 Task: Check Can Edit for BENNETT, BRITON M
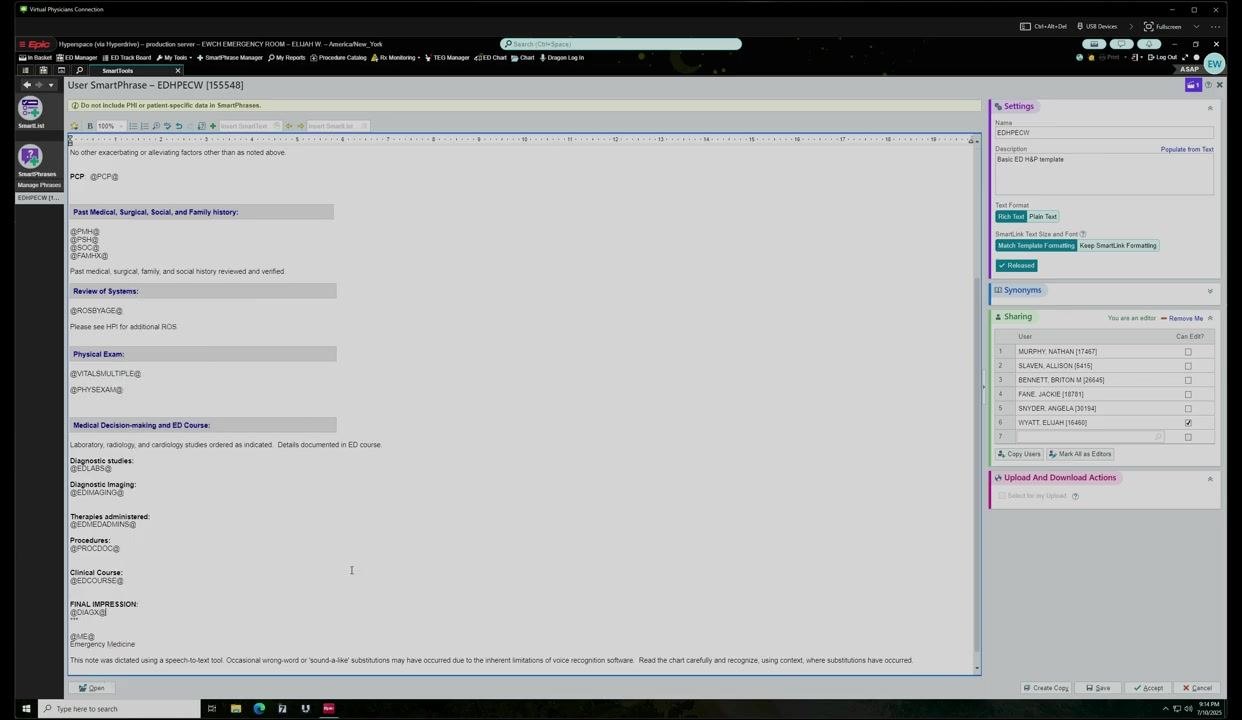pyautogui.click(x=1188, y=380)
